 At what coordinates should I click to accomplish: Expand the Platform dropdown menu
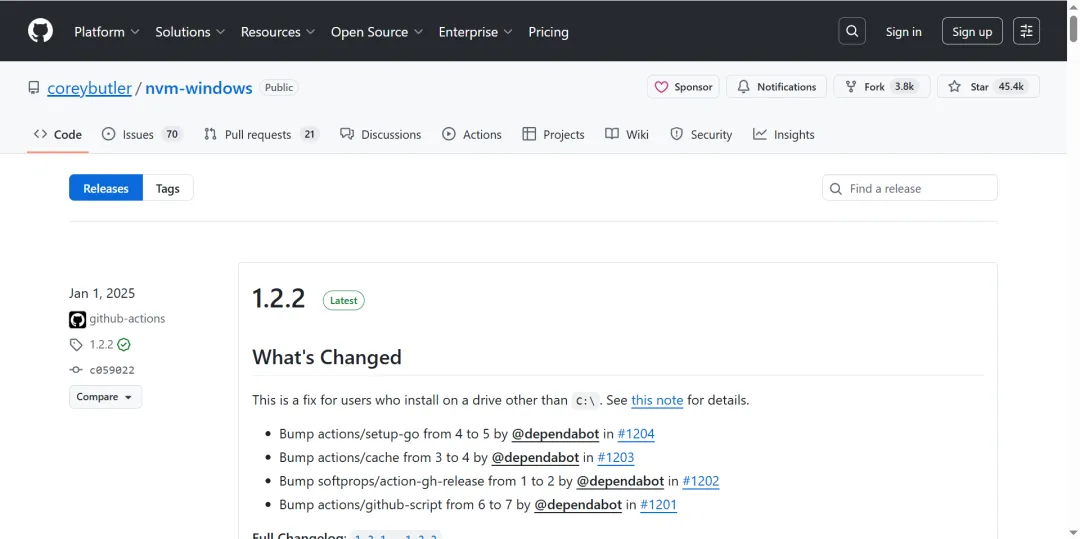point(107,32)
